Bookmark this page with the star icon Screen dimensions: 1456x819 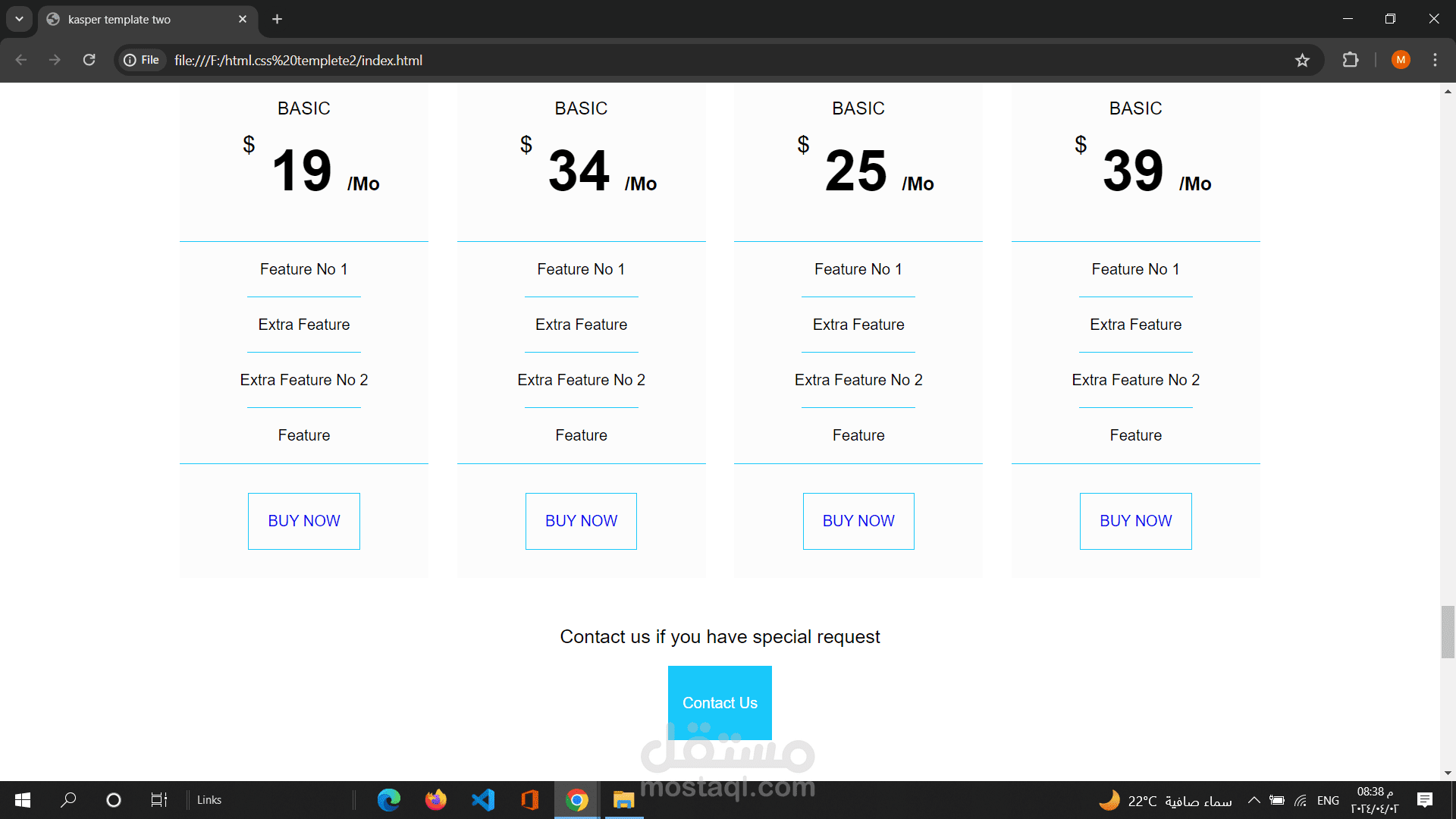coord(1302,60)
